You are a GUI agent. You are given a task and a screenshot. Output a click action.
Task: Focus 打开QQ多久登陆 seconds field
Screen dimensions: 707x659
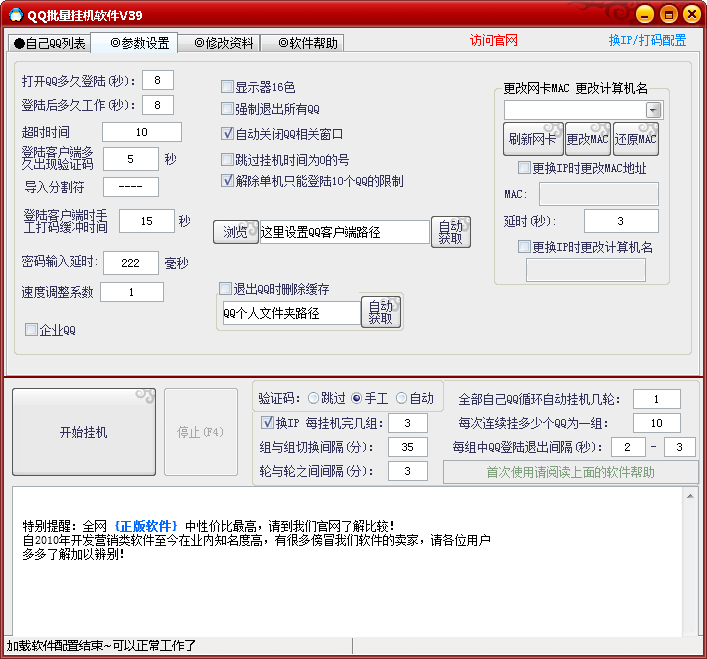coord(157,80)
